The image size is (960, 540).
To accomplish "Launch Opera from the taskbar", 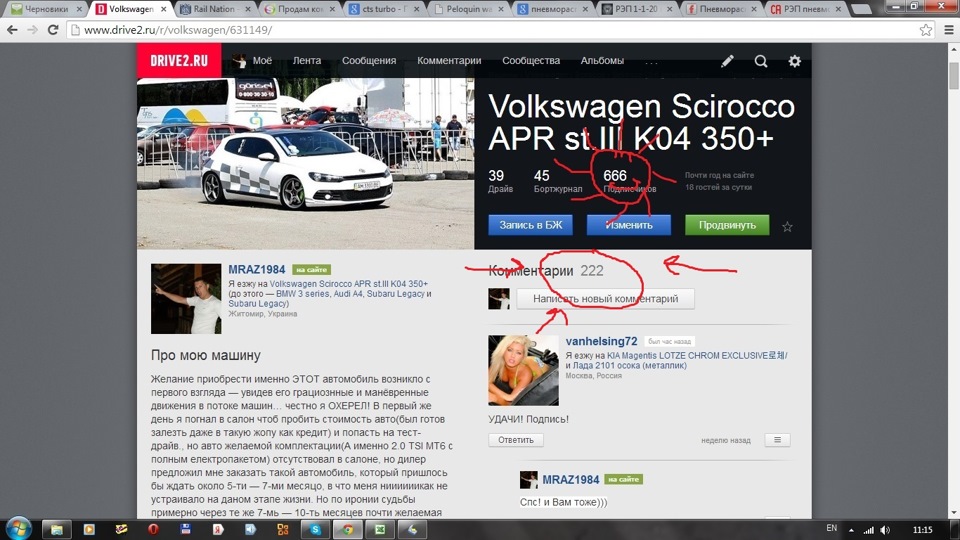I will click(x=153, y=530).
